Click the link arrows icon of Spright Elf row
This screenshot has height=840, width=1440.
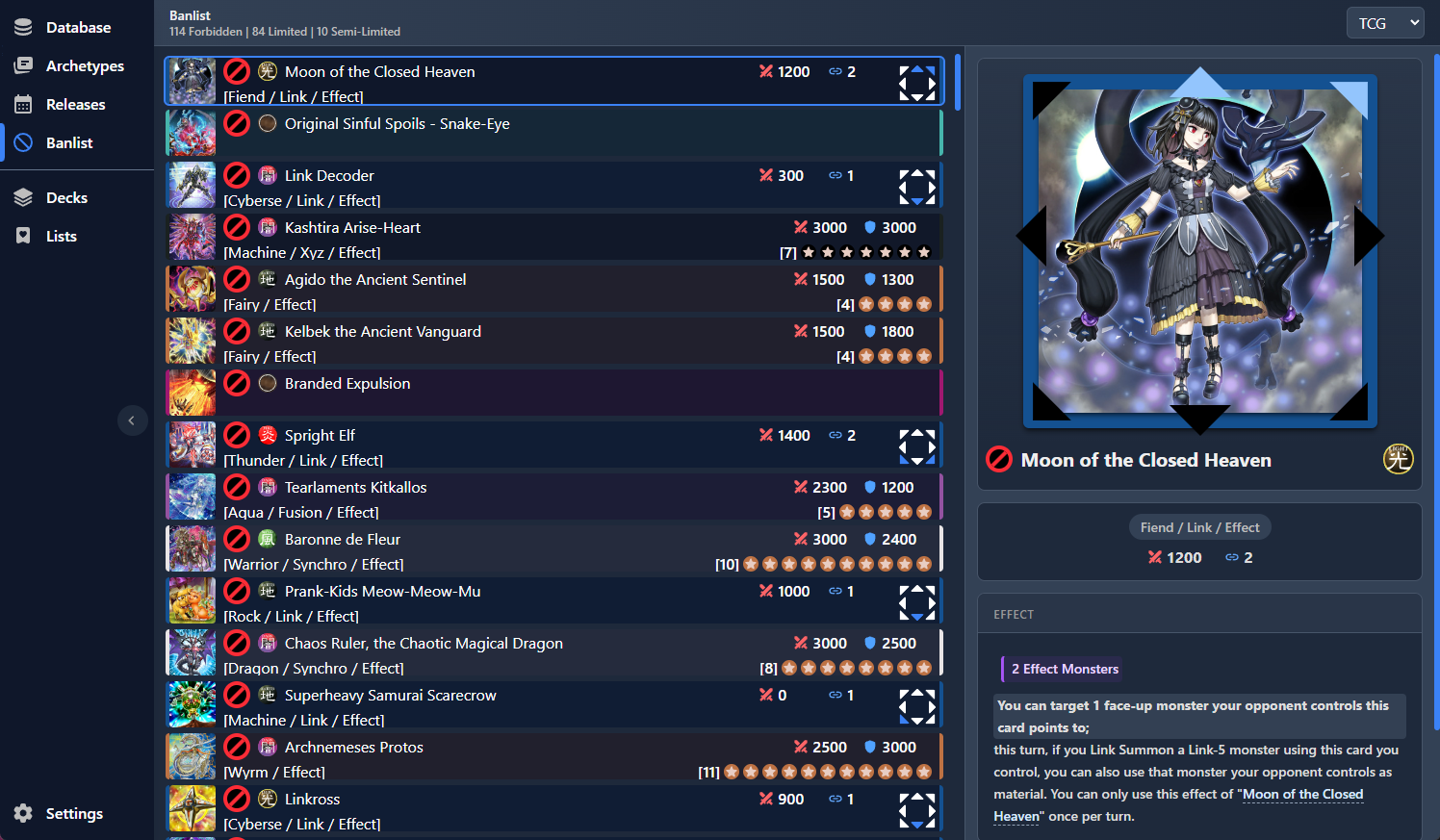coord(917,446)
